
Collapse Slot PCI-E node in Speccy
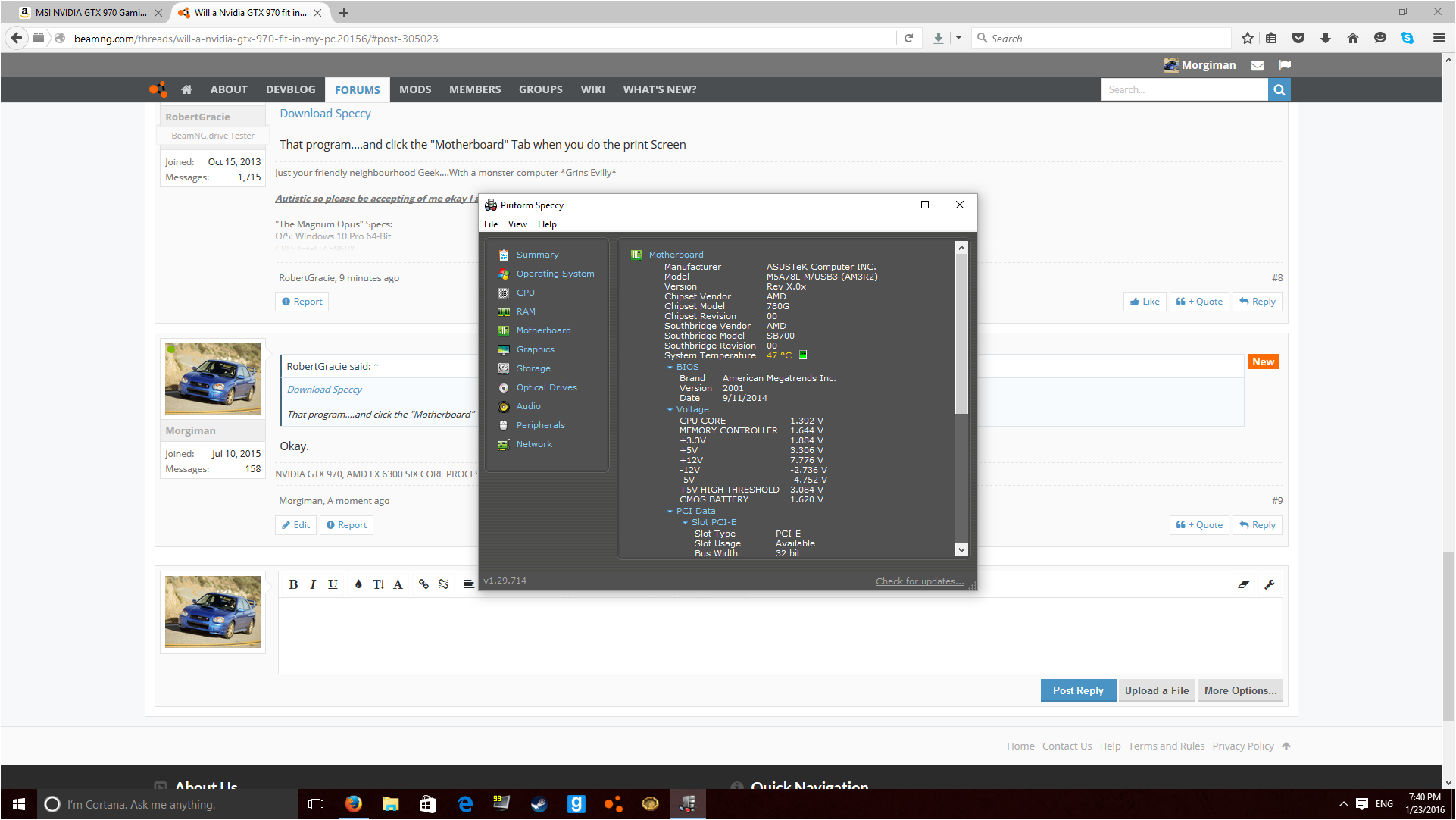tap(685, 522)
